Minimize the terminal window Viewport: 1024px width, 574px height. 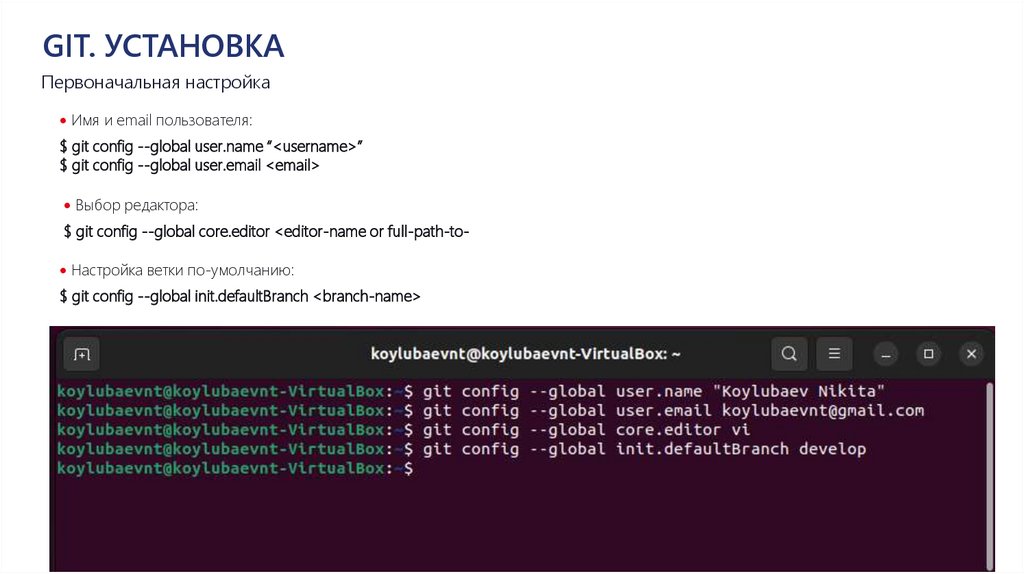point(886,354)
